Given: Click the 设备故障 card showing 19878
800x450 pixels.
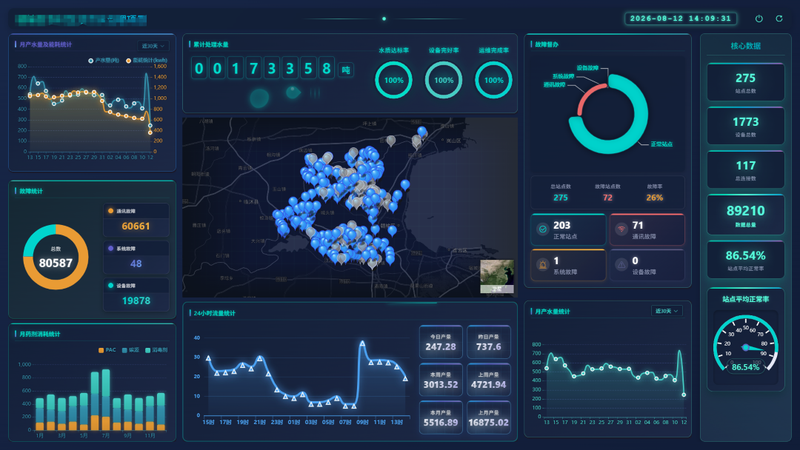Looking at the screenshot, I should tap(136, 294).
